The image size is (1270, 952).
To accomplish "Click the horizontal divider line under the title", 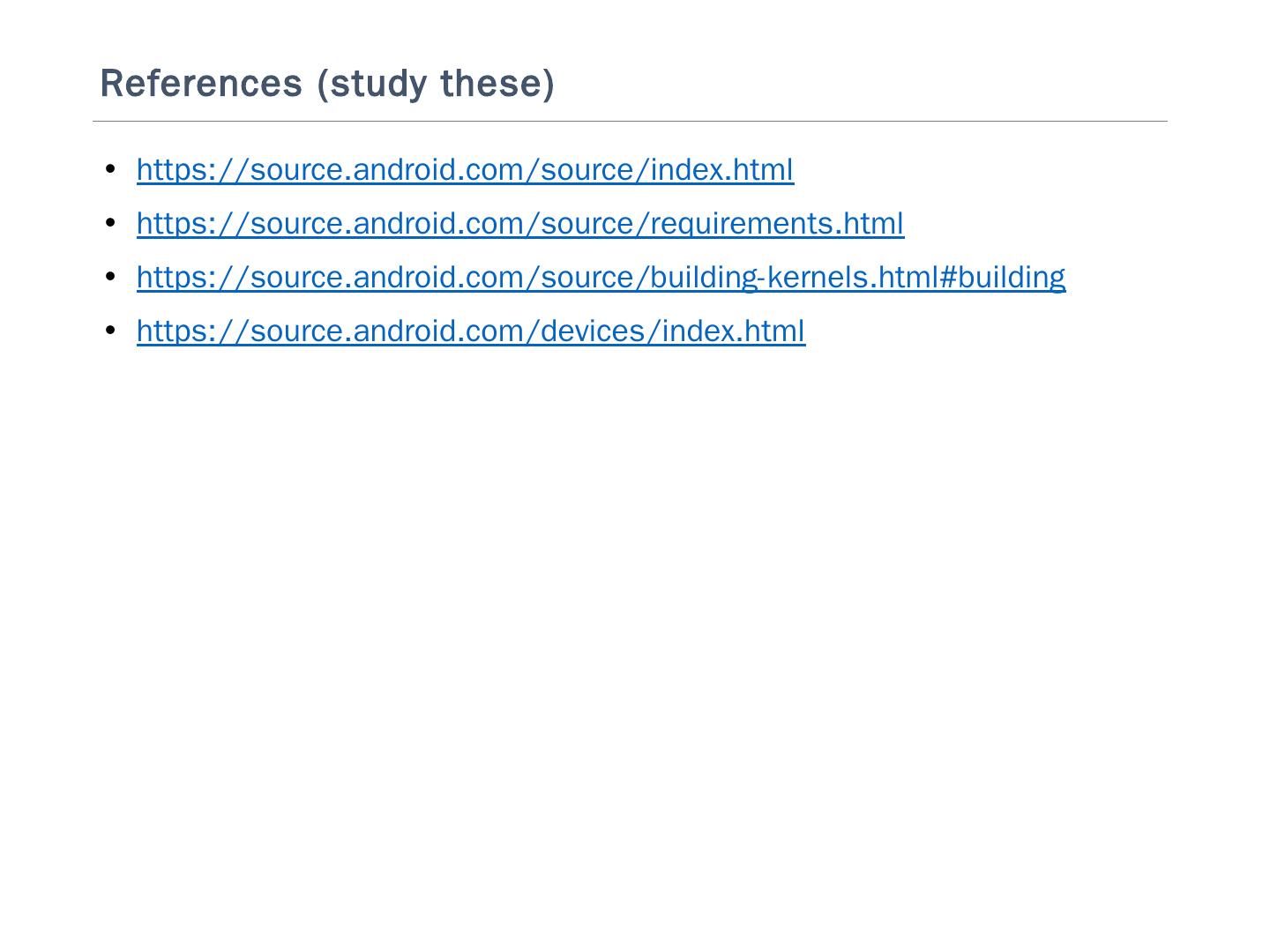I will (x=630, y=122).
